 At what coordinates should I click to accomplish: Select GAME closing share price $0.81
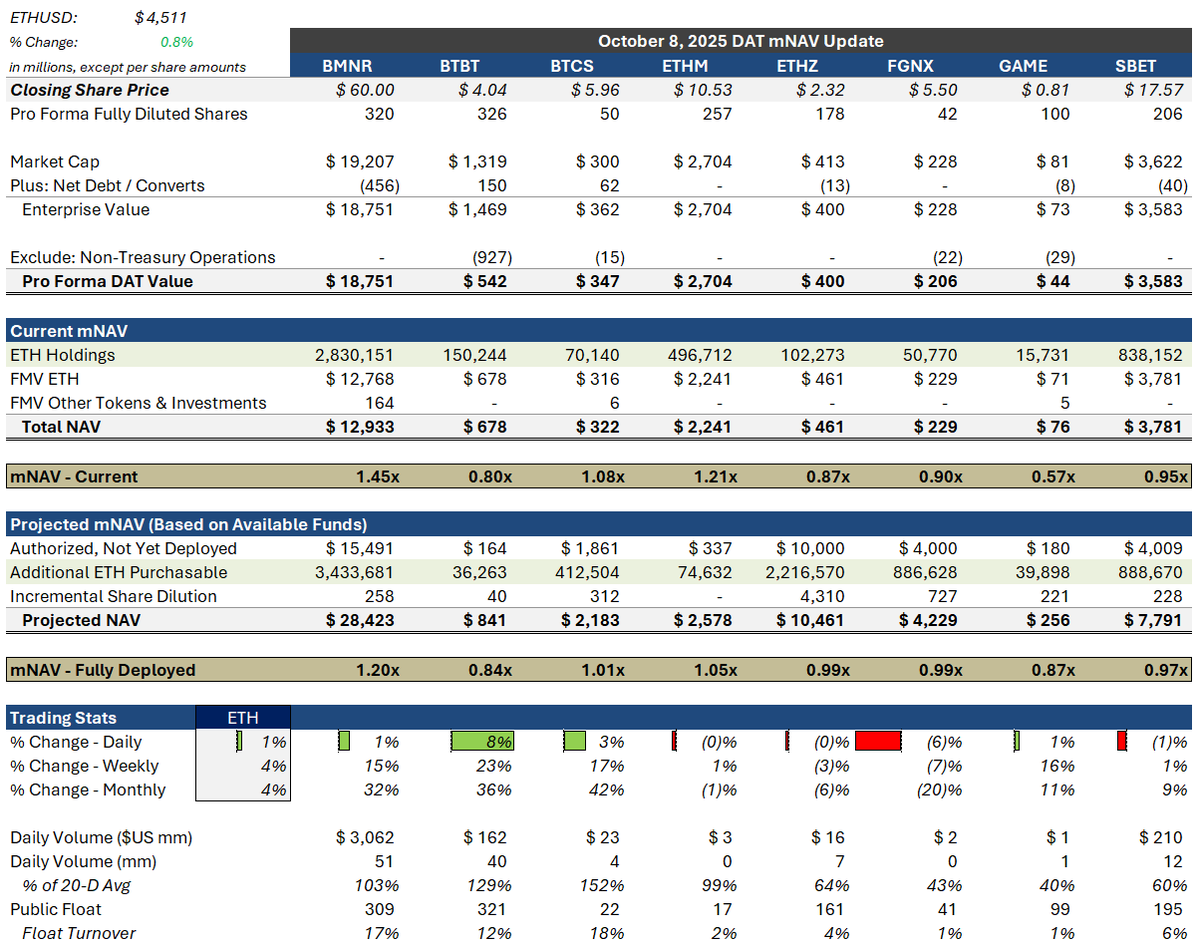(x=1045, y=90)
